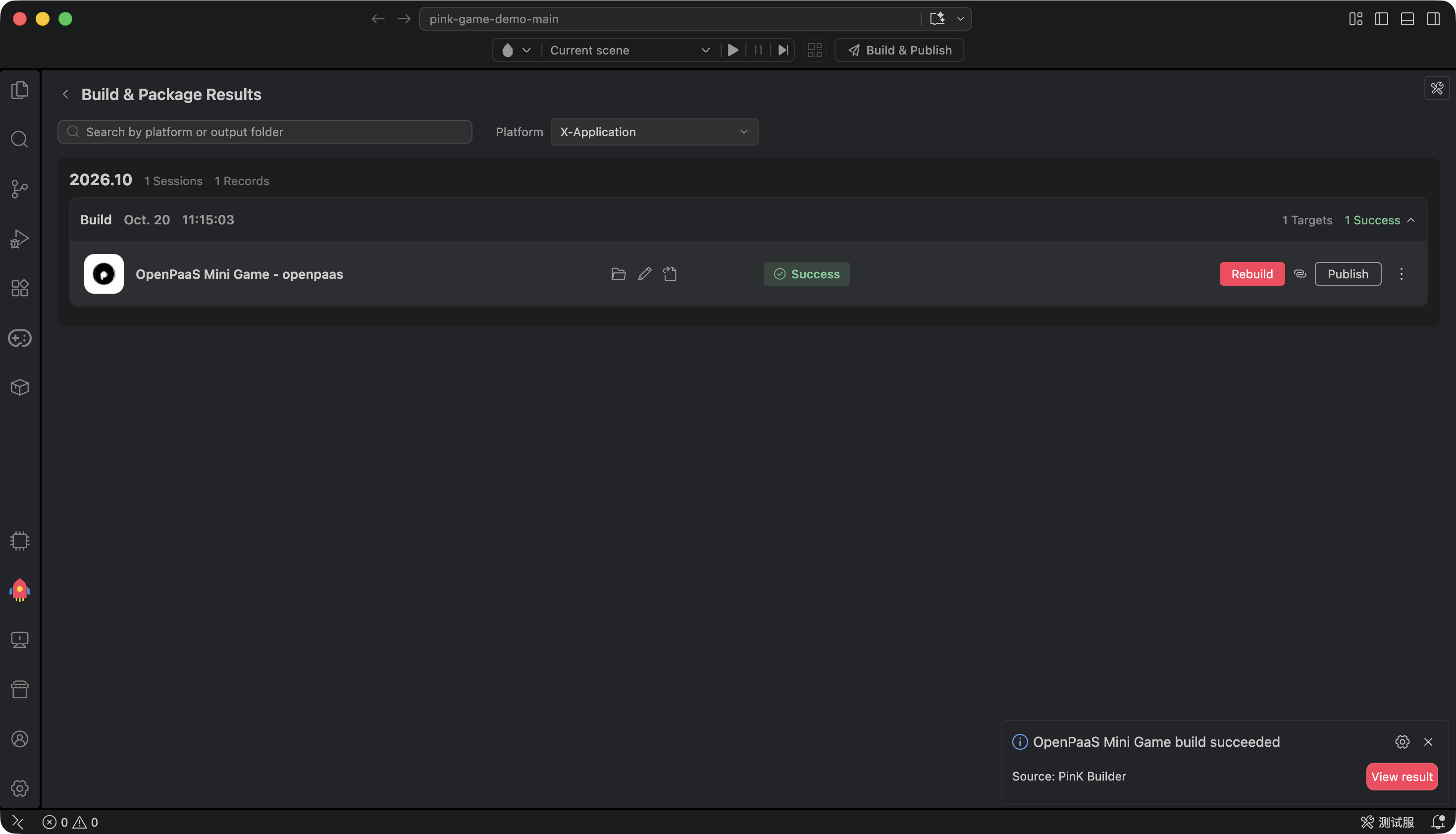1456x834 pixels.
Task: Pause the scene playback
Action: [x=758, y=51]
